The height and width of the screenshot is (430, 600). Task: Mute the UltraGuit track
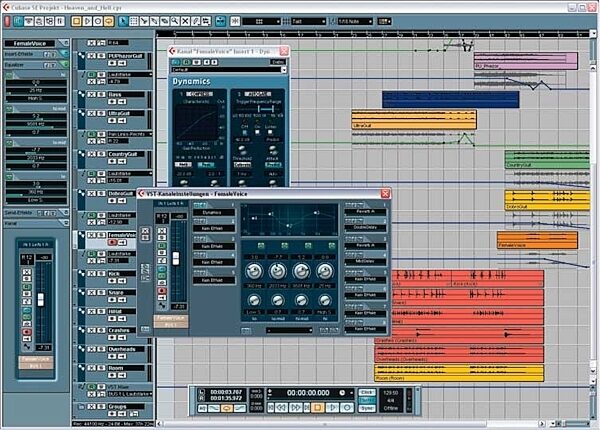click(x=92, y=114)
